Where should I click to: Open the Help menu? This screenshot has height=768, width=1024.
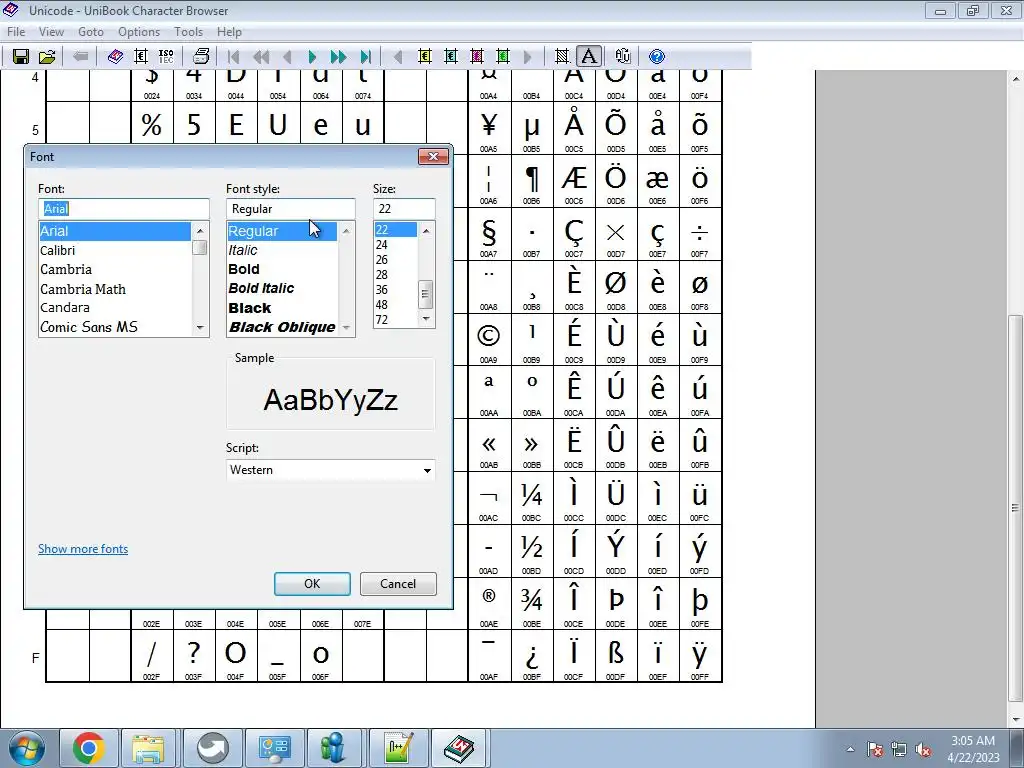[229, 31]
